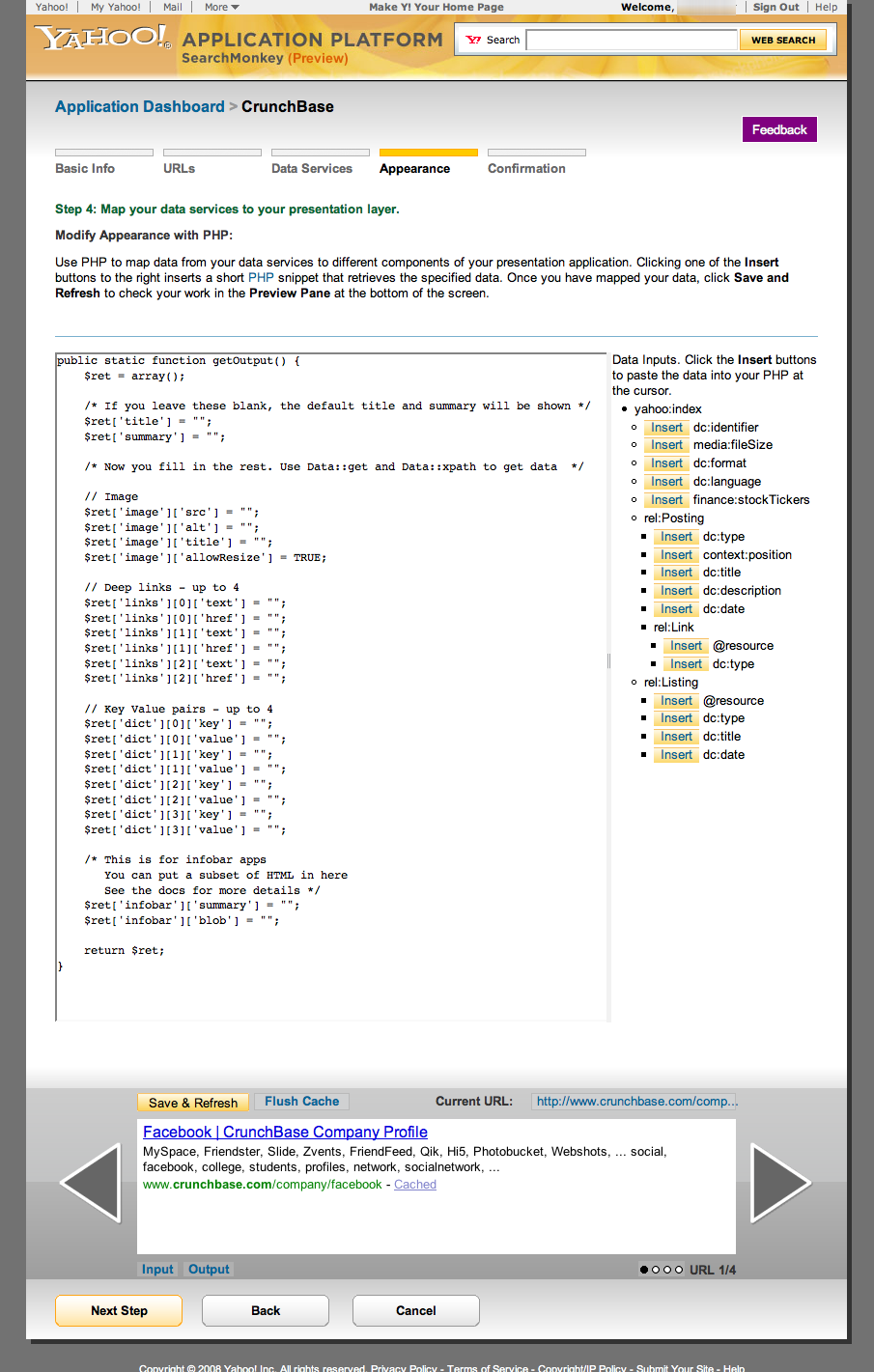
Task: Open the More dropdown in top bar
Action: (x=221, y=7)
